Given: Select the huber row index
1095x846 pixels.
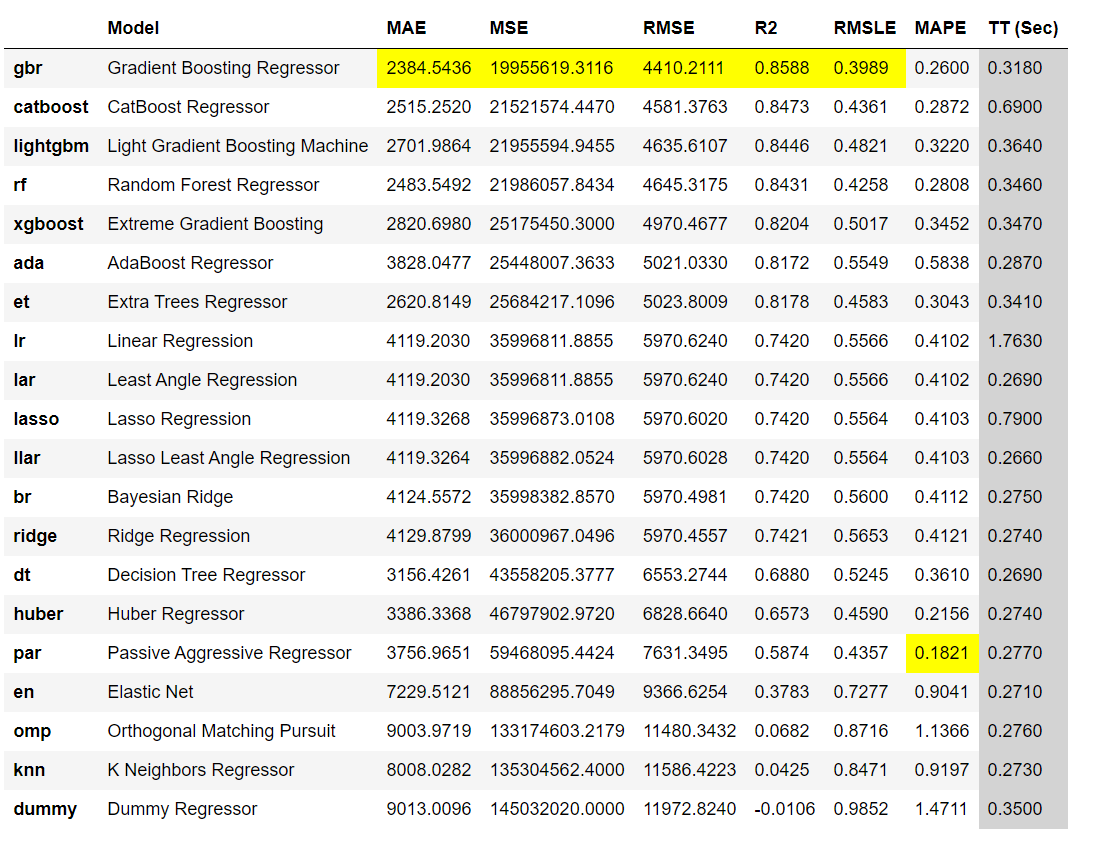Looking at the screenshot, I should 38,614.
